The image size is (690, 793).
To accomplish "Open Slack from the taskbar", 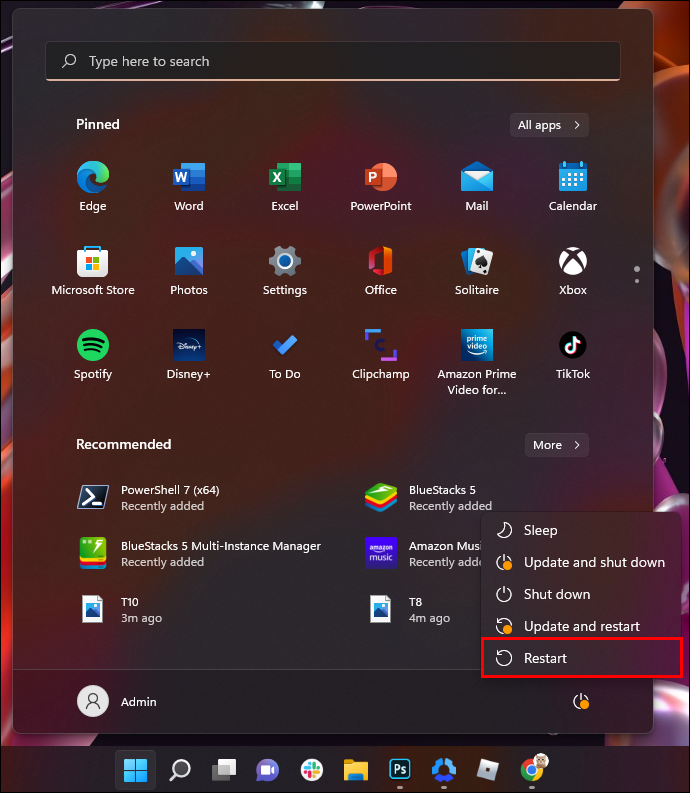I will tap(312, 770).
